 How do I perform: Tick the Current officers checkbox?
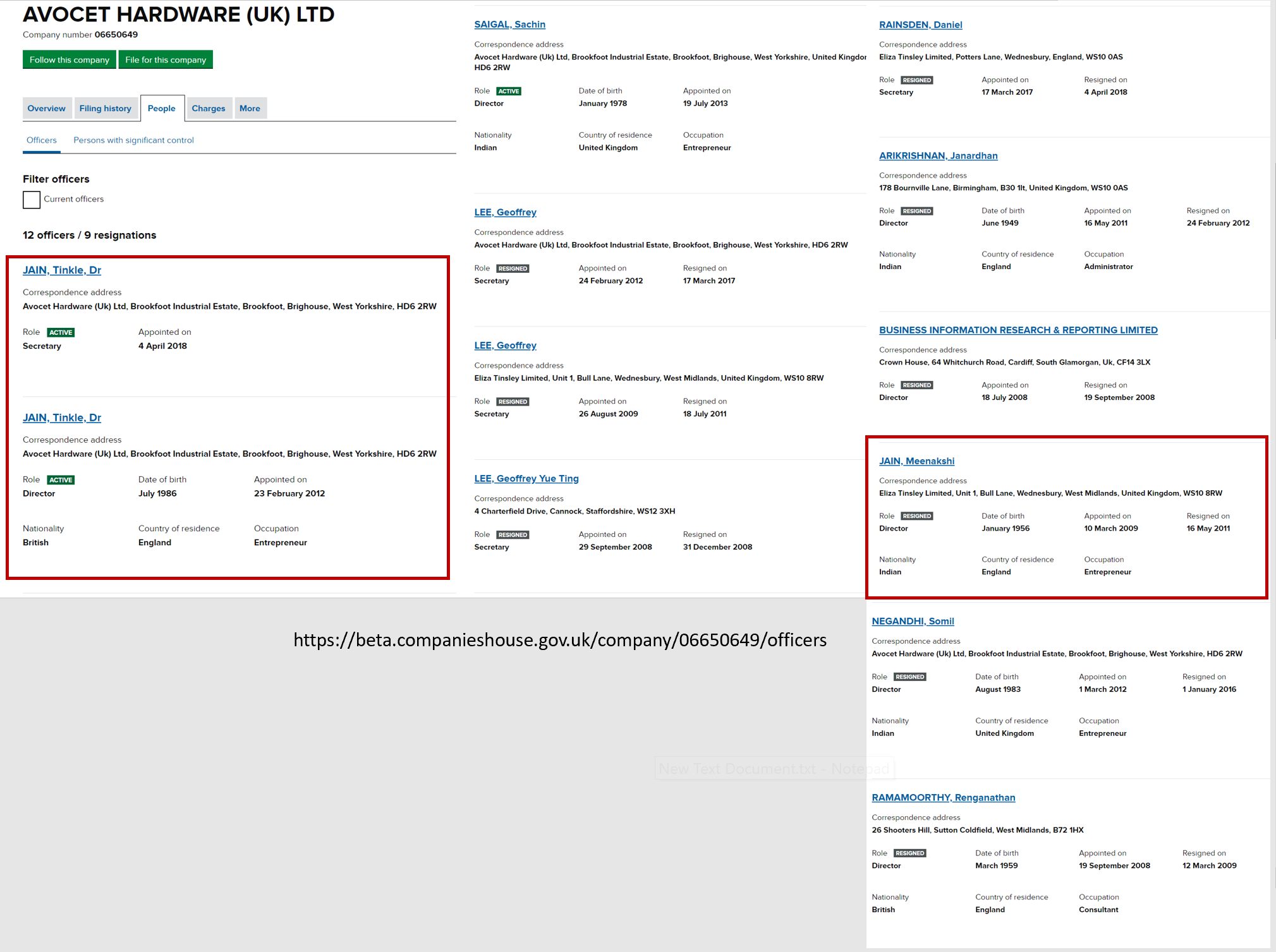[32, 200]
